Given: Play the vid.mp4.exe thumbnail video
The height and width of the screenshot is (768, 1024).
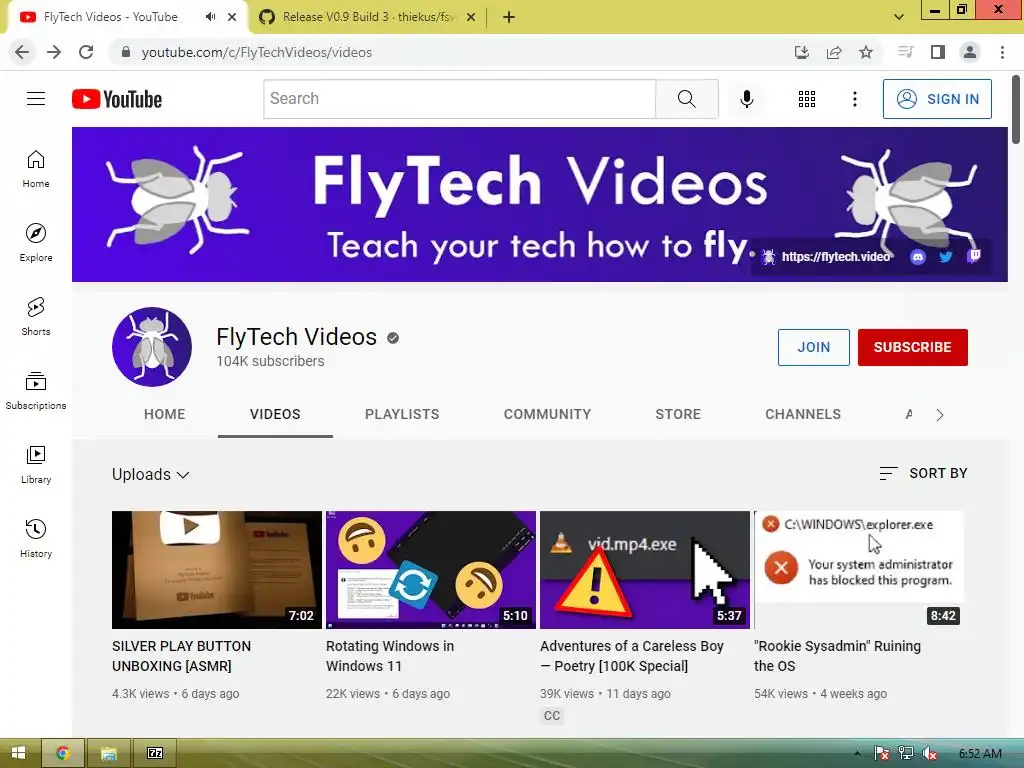Looking at the screenshot, I should point(645,569).
